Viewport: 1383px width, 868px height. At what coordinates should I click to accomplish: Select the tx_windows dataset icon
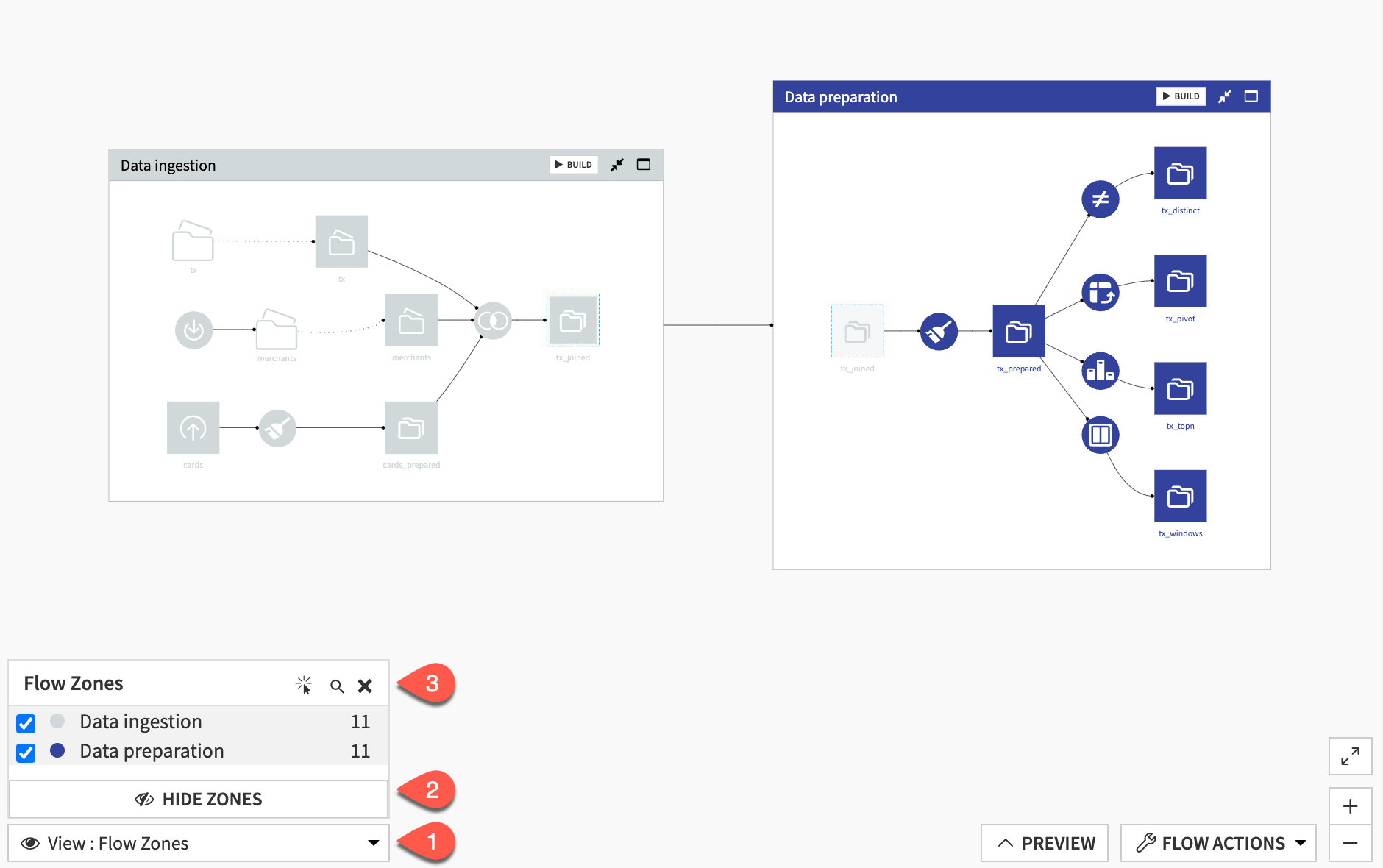[x=1180, y=497]
